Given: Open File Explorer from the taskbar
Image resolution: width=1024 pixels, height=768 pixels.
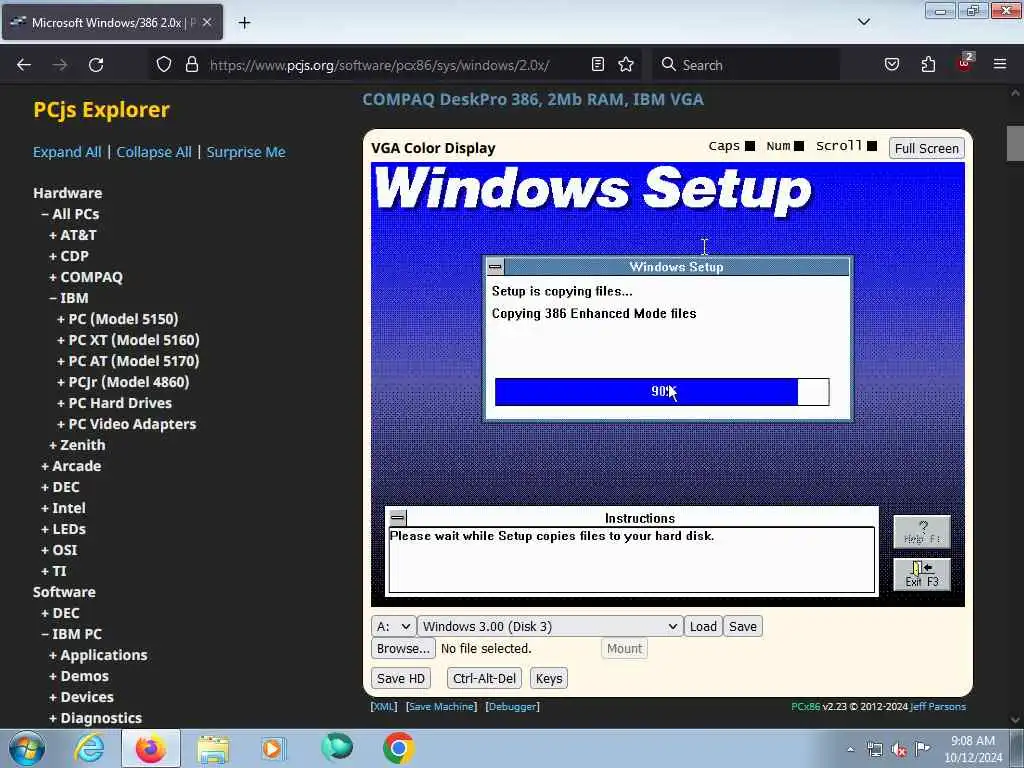Looking at the screenshot, I should tap(213, 748).
